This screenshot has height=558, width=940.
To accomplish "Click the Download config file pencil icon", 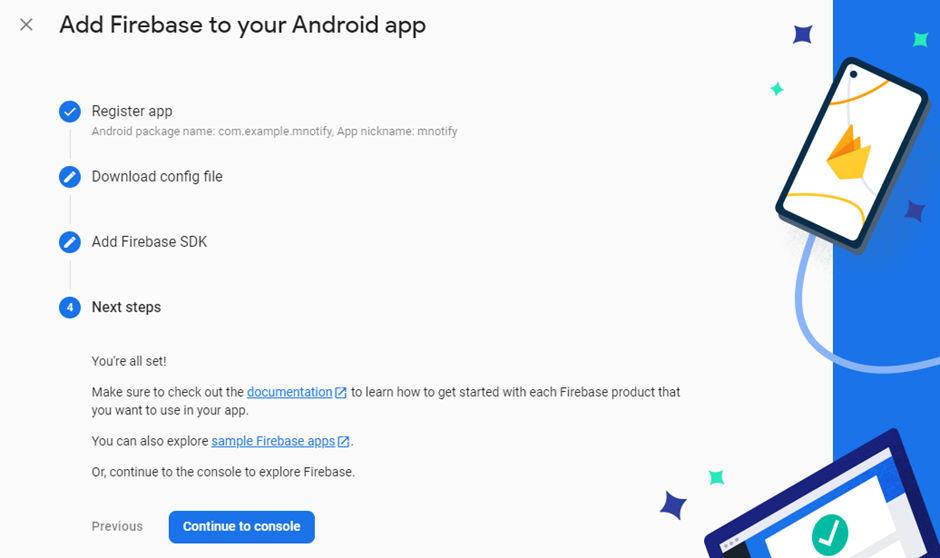I will coord(70,177).
